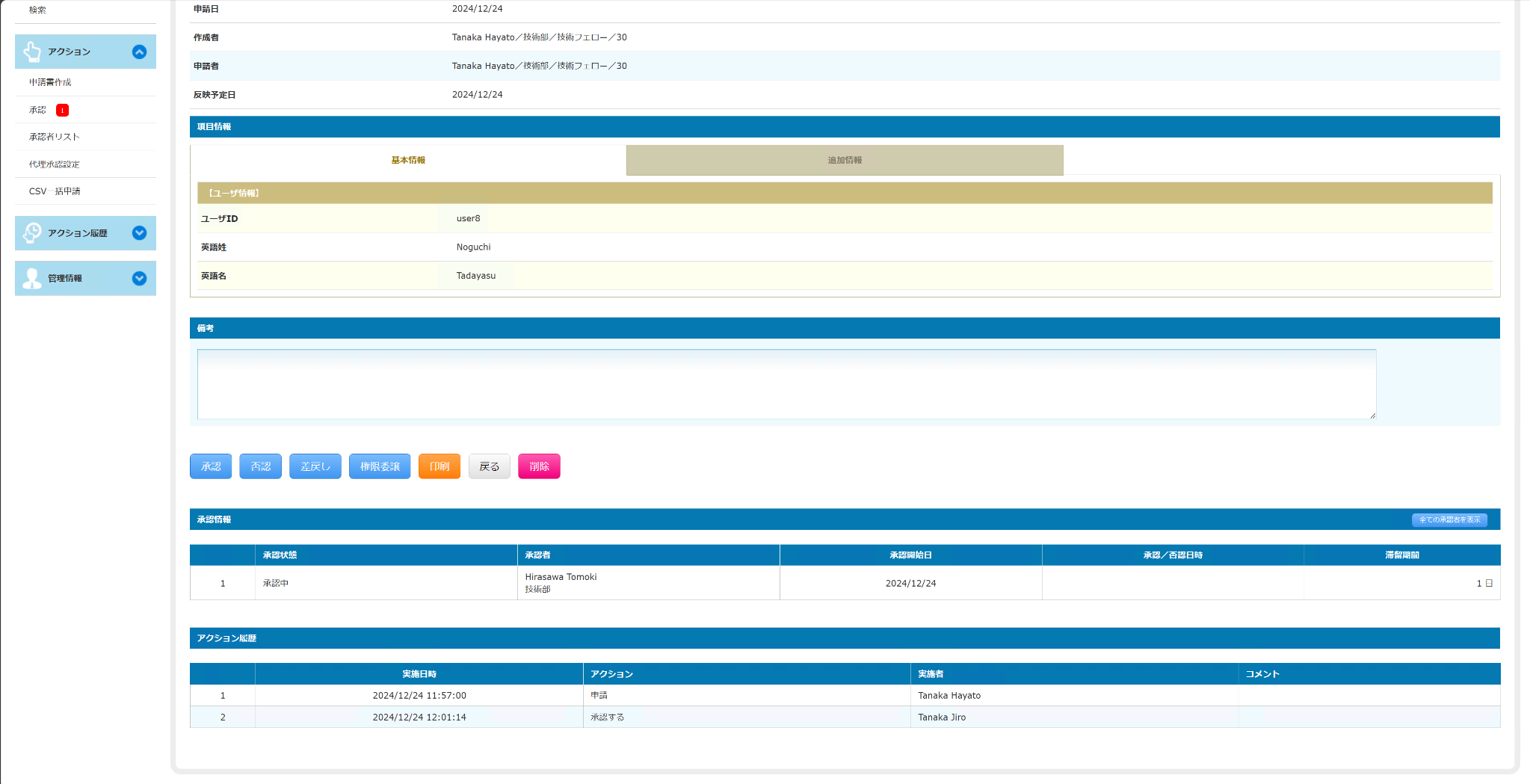Click the clock-hand icon beside アクション履歴
The width and height of the screenshot is (1530, 784).
pos(32,233)
